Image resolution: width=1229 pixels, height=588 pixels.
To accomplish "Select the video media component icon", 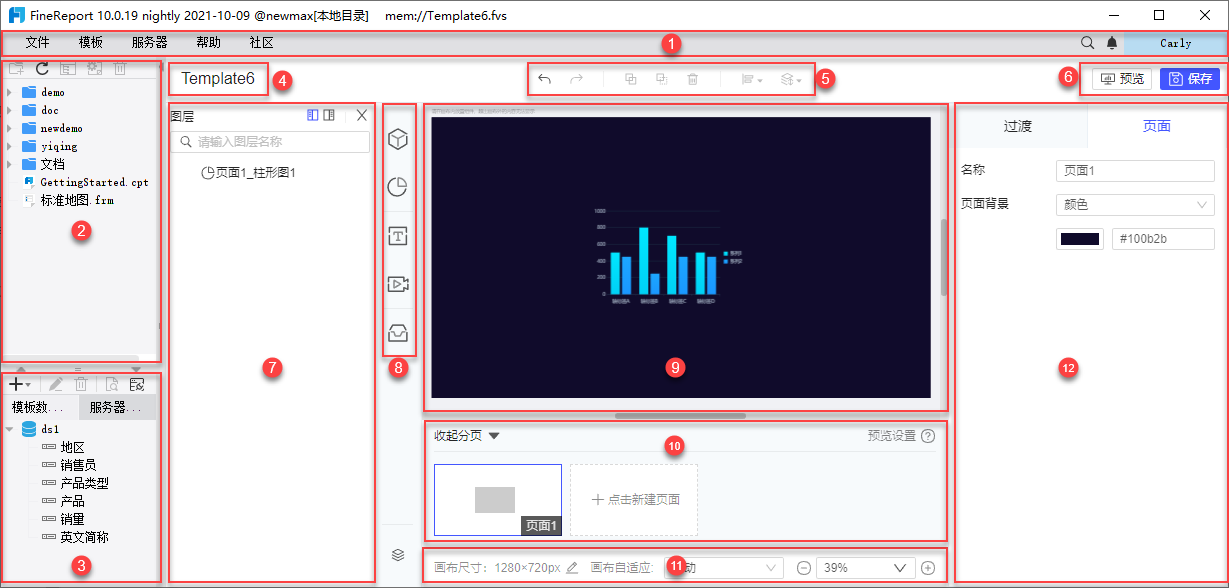I will pyautogui.click(x=398, y=284).
